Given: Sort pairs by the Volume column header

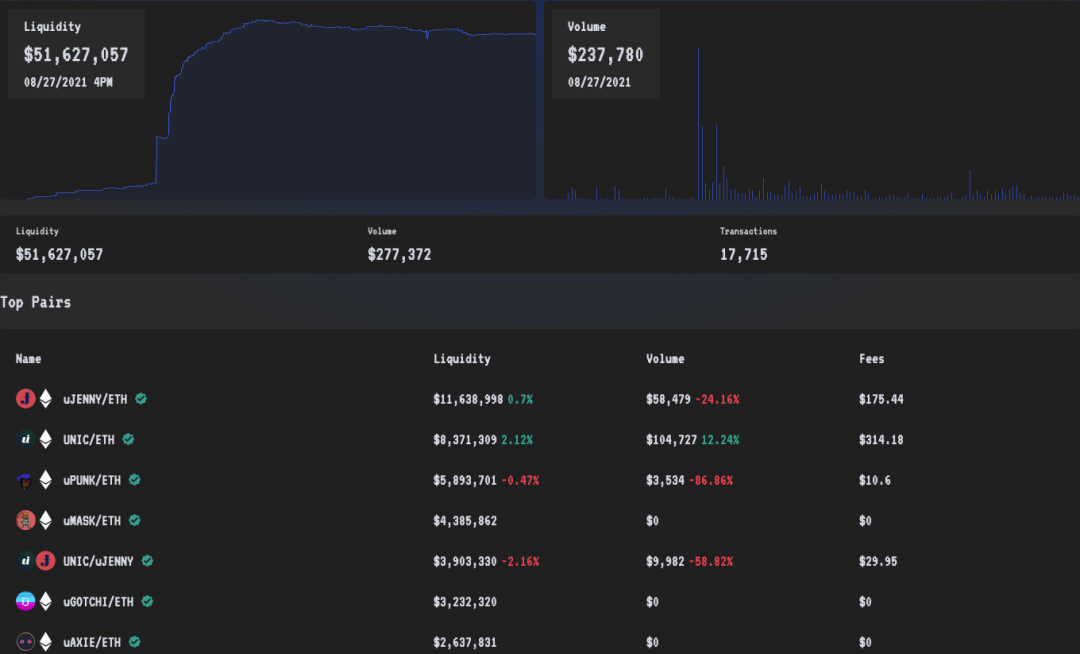Looking at the screenshot, I should 665,359.
